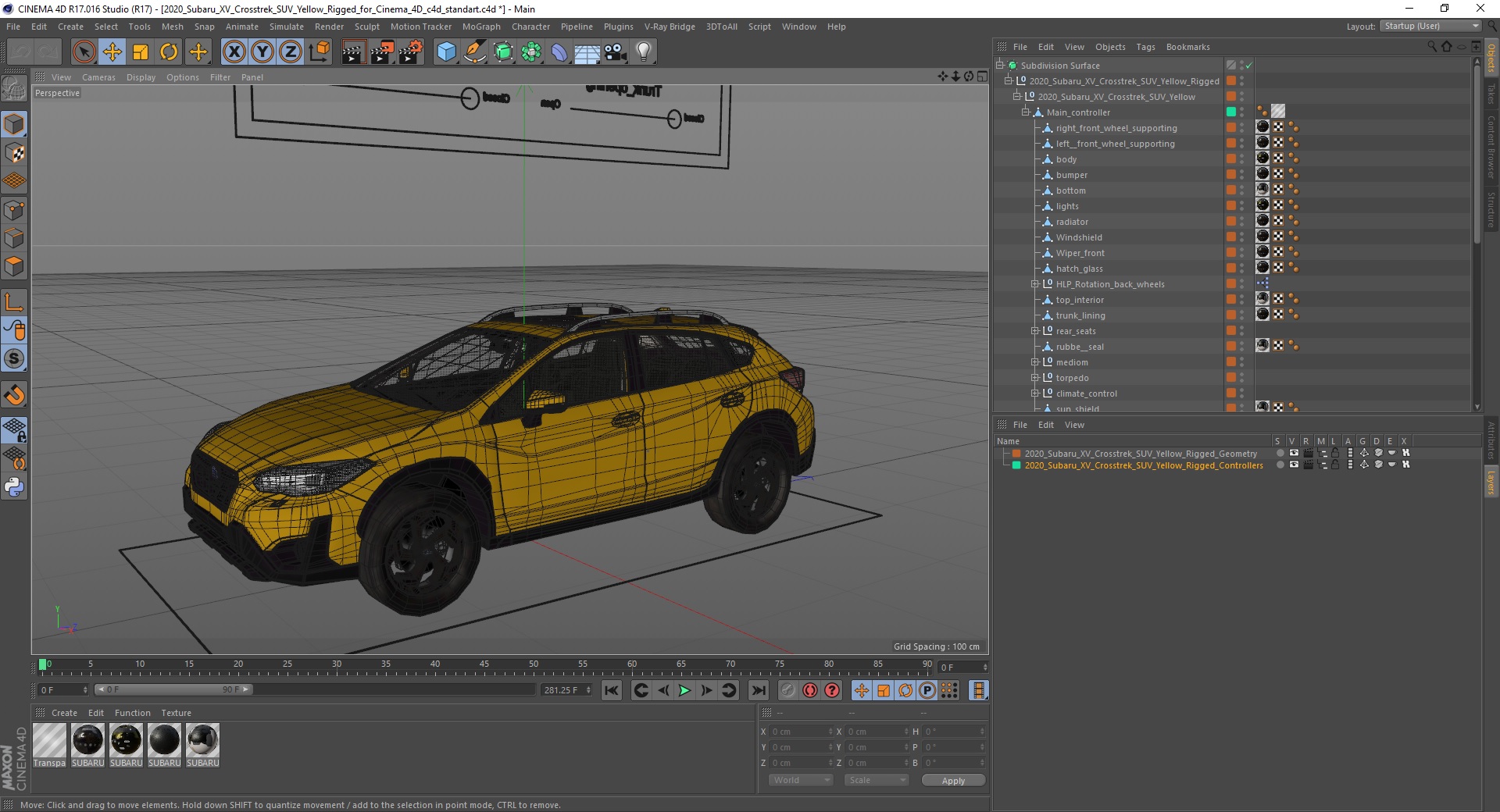Record active objects keyframe
The image size is (1500, 812).
(788, 690)
